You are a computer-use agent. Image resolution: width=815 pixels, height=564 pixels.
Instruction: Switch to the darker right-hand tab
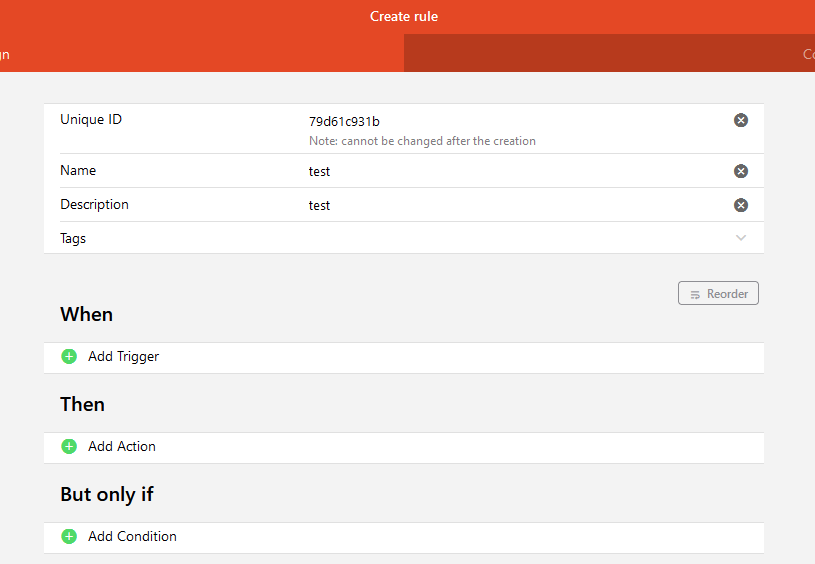coord(609,54)
